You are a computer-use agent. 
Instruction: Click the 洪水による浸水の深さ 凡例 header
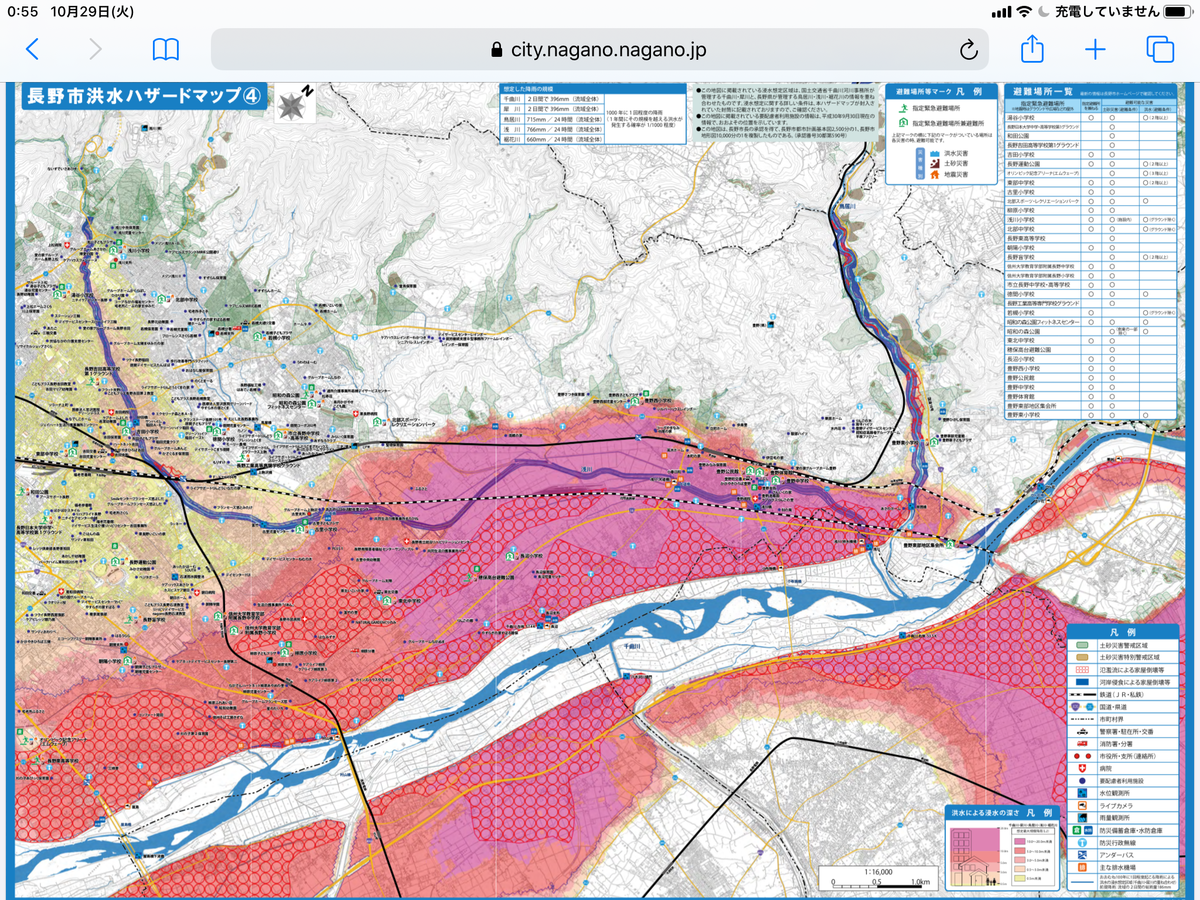[1001, 813]
